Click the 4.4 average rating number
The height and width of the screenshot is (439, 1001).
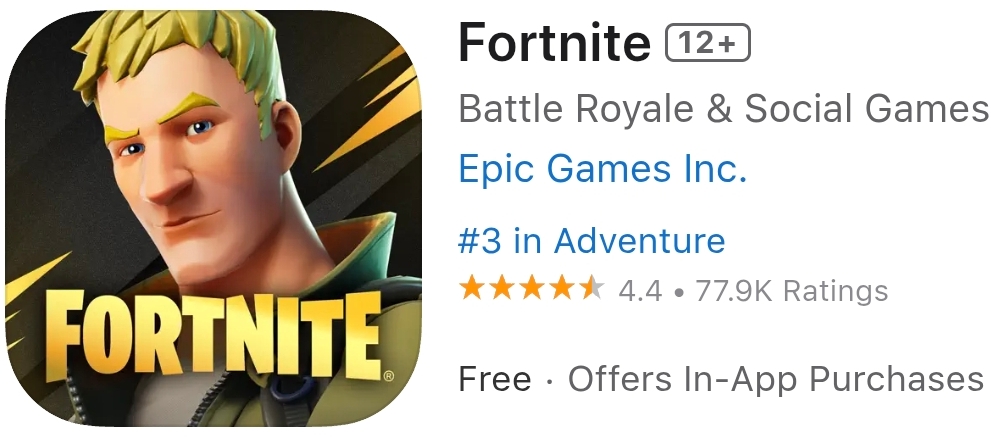pos(640,291)
